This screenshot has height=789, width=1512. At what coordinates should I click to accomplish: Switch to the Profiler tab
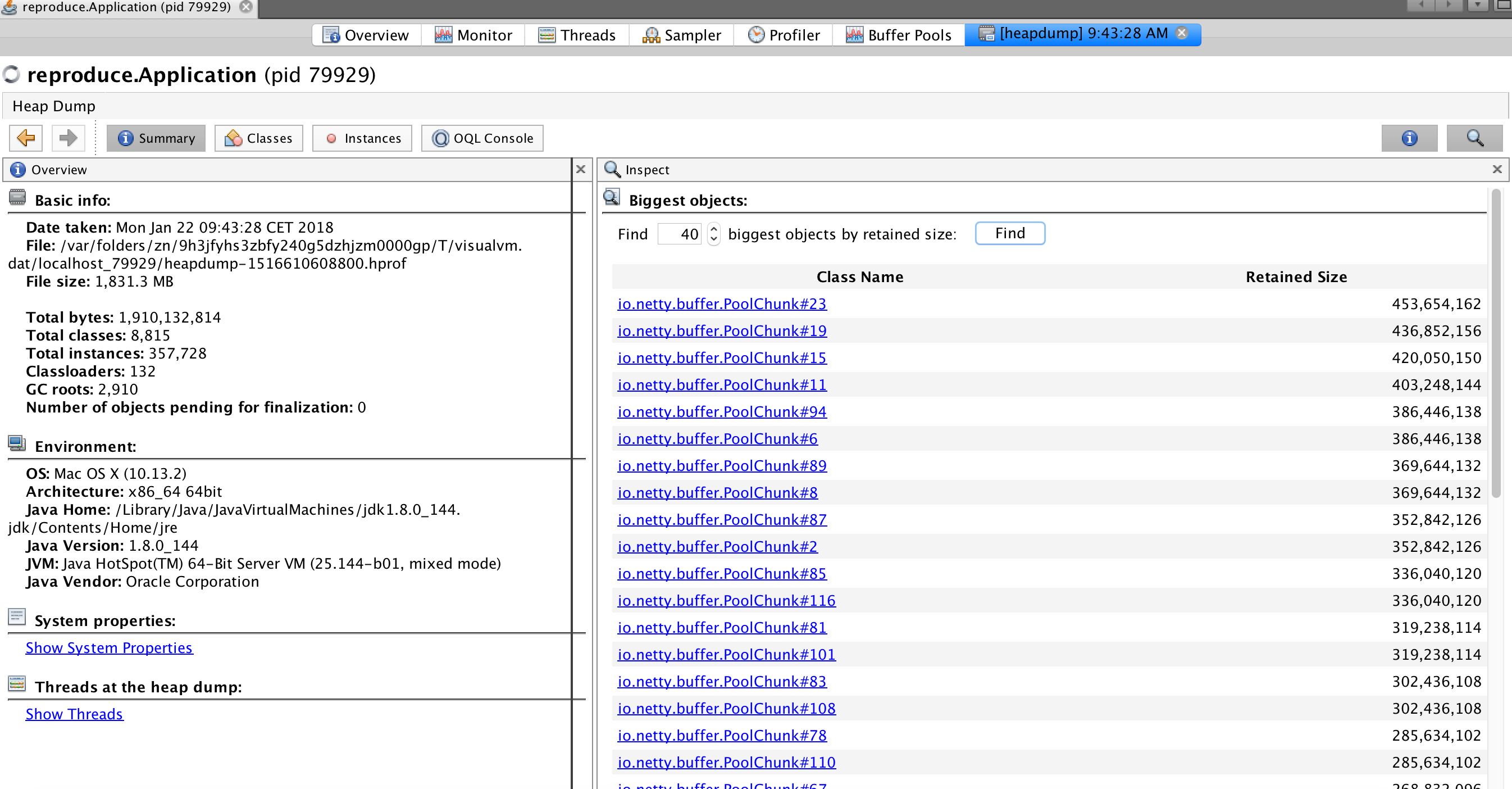(783, 34)
